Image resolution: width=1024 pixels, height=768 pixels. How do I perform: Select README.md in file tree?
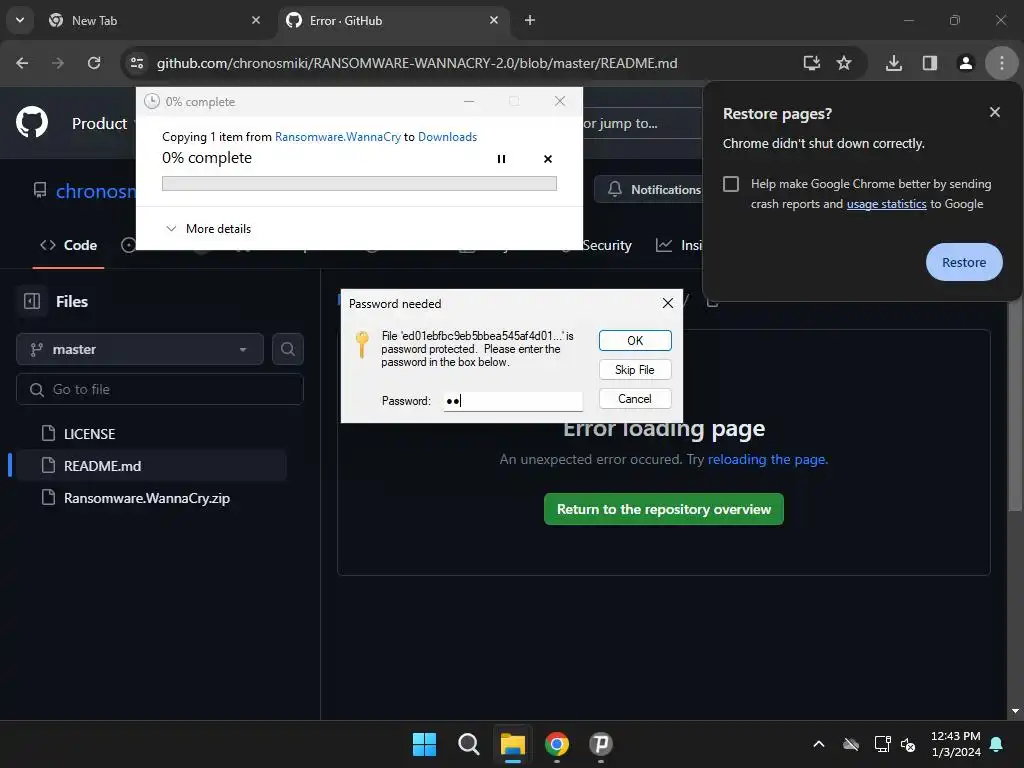click(152, 466)
